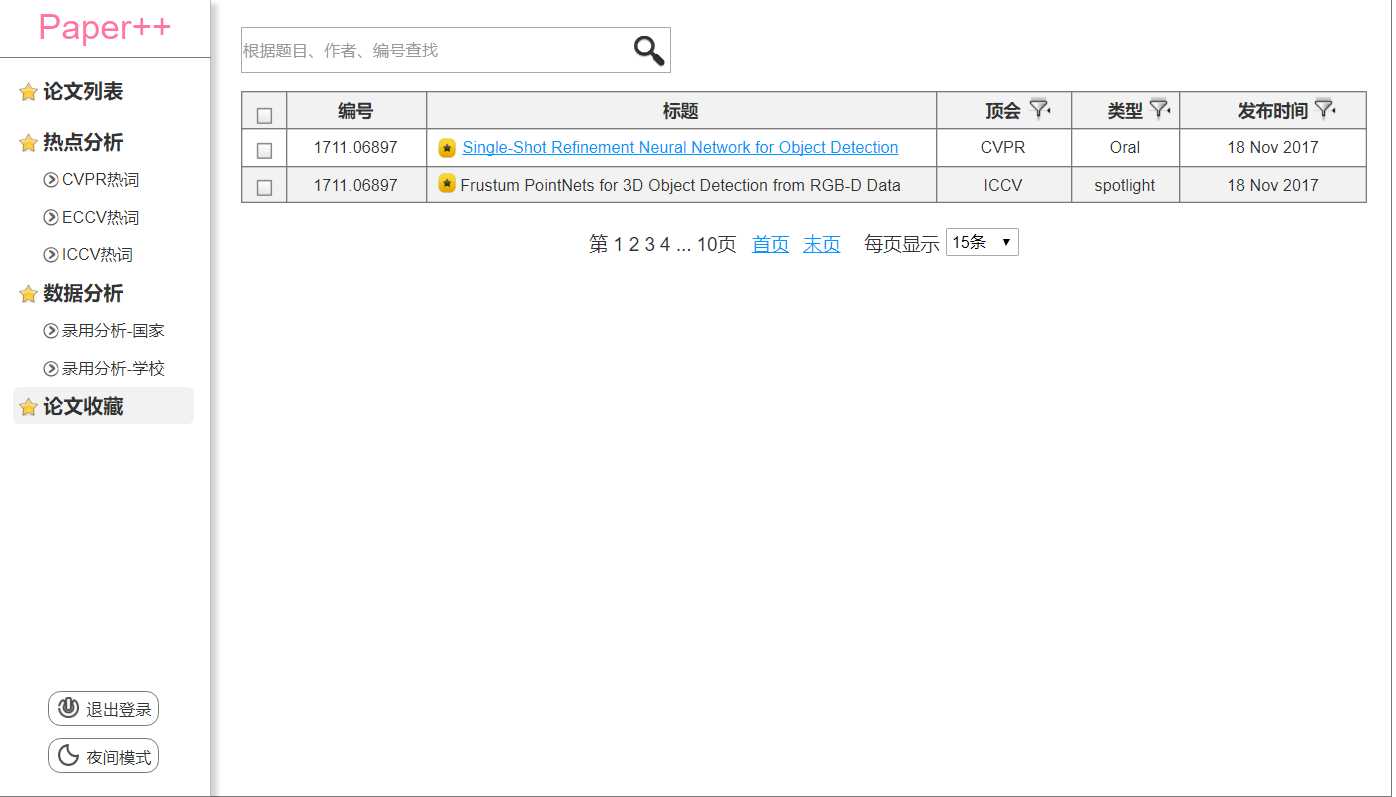Click the 标题 column header
Viewport: 1396px width, 797px height.
pyautogui.click(x=681, y=112)
